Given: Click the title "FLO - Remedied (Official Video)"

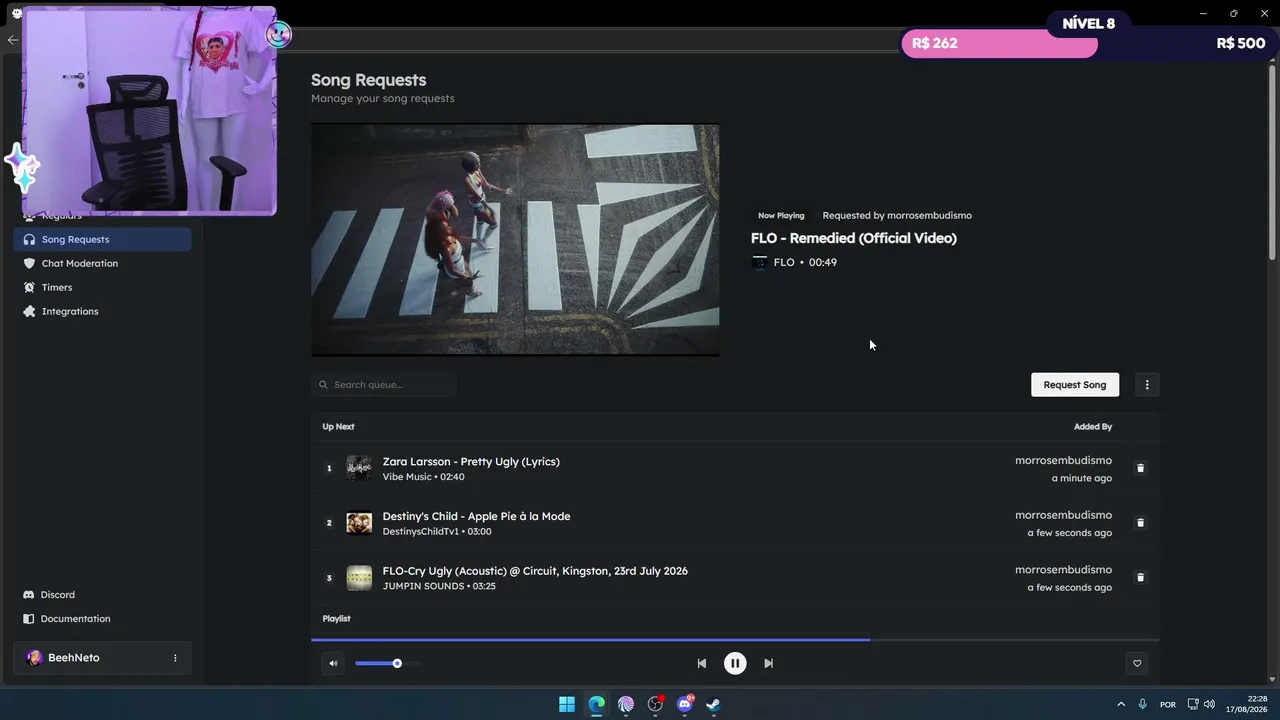Looking at the screenshot, I should [854, 238].
